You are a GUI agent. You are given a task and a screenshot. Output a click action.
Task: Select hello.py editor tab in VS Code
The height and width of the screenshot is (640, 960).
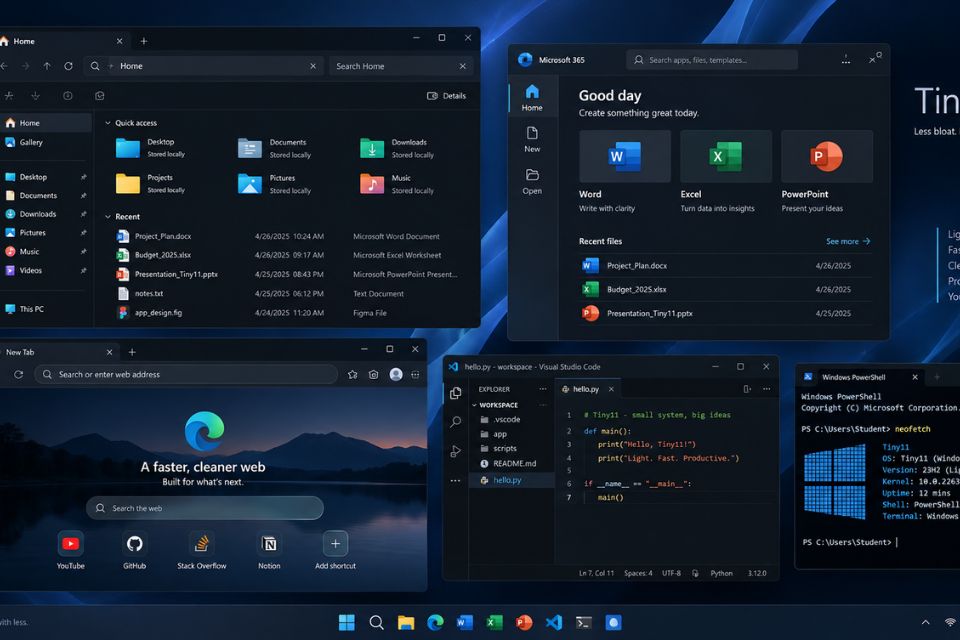pos(587,389)
